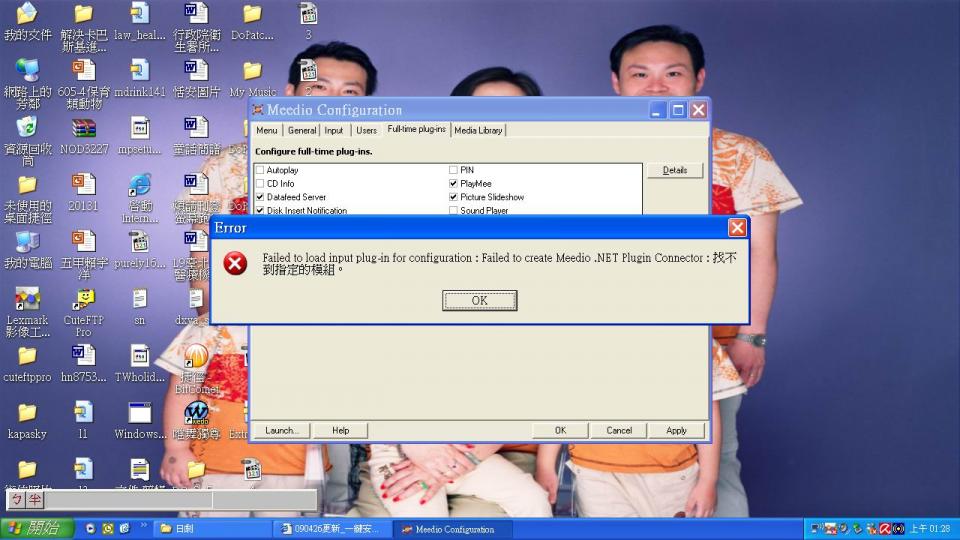
Task: Uncheck the PlayMee plug-in
Action: [x=453, y=183]
